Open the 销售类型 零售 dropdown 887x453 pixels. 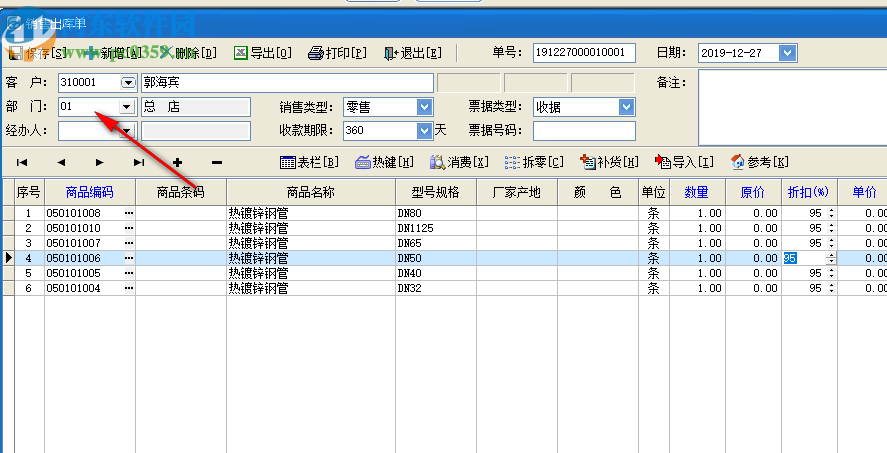(425, 107)
